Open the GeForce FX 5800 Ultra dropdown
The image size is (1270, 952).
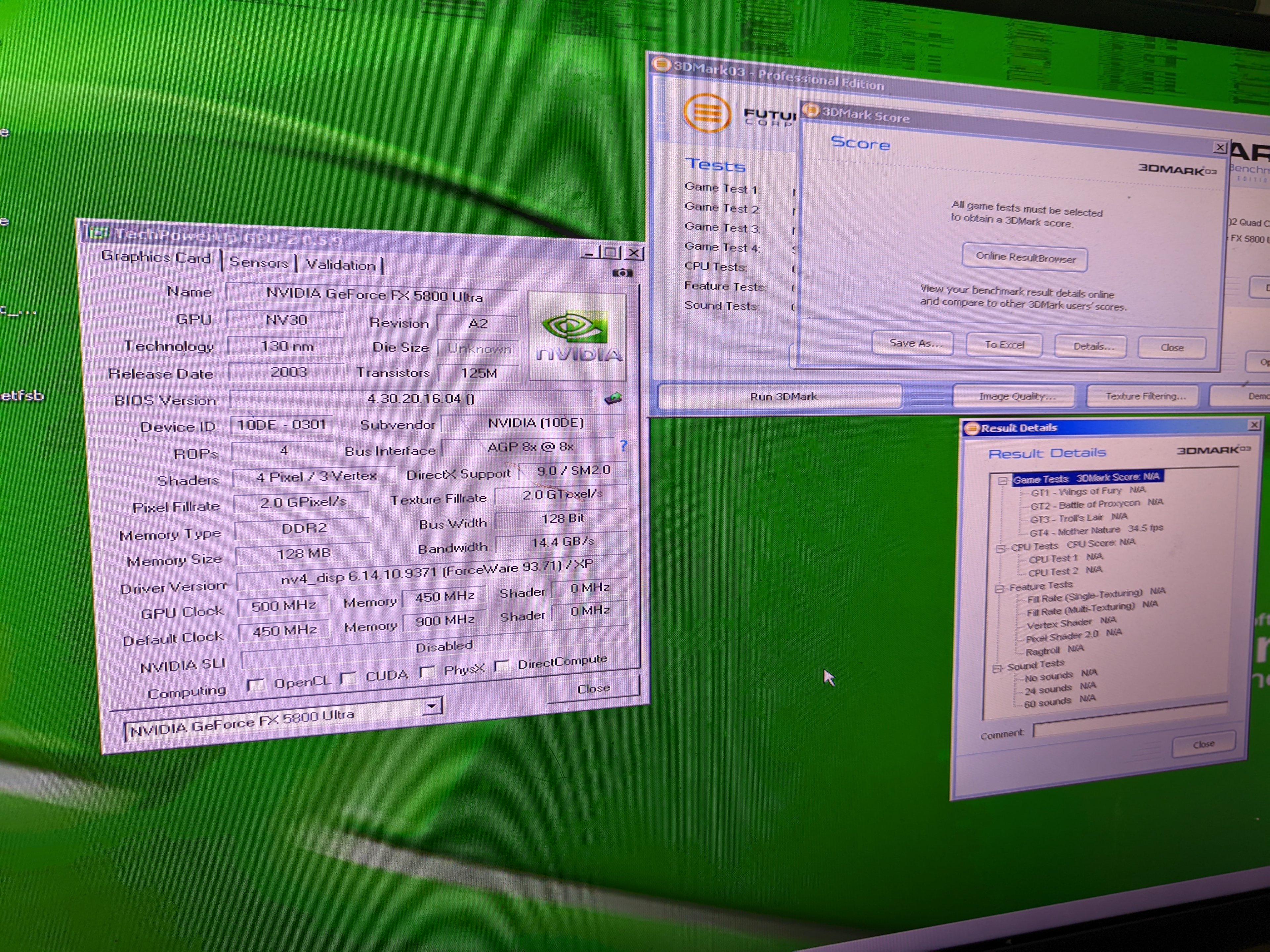pos(432,706)
